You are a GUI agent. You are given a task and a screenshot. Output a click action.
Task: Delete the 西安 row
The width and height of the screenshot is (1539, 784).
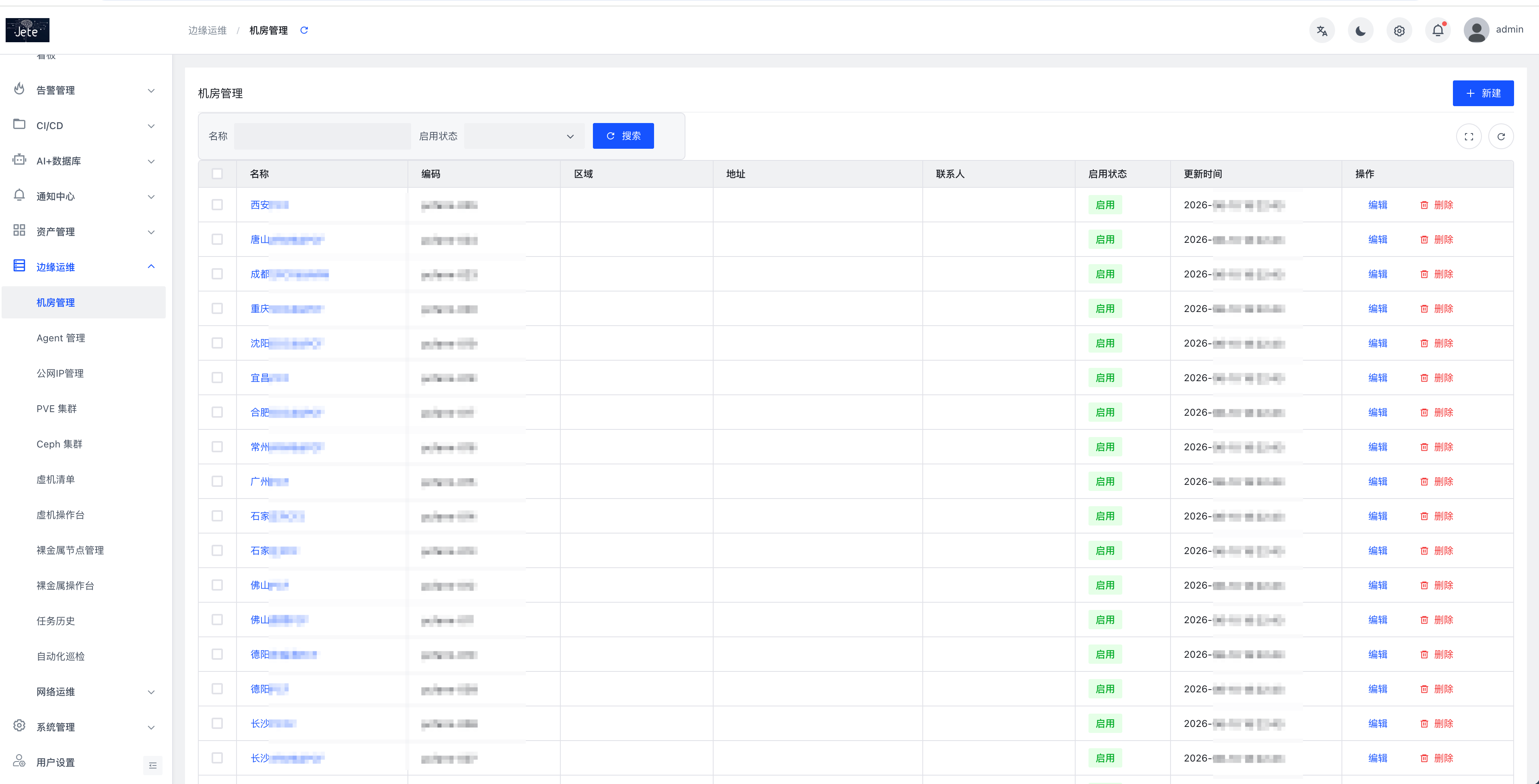tap(1436, 205)
